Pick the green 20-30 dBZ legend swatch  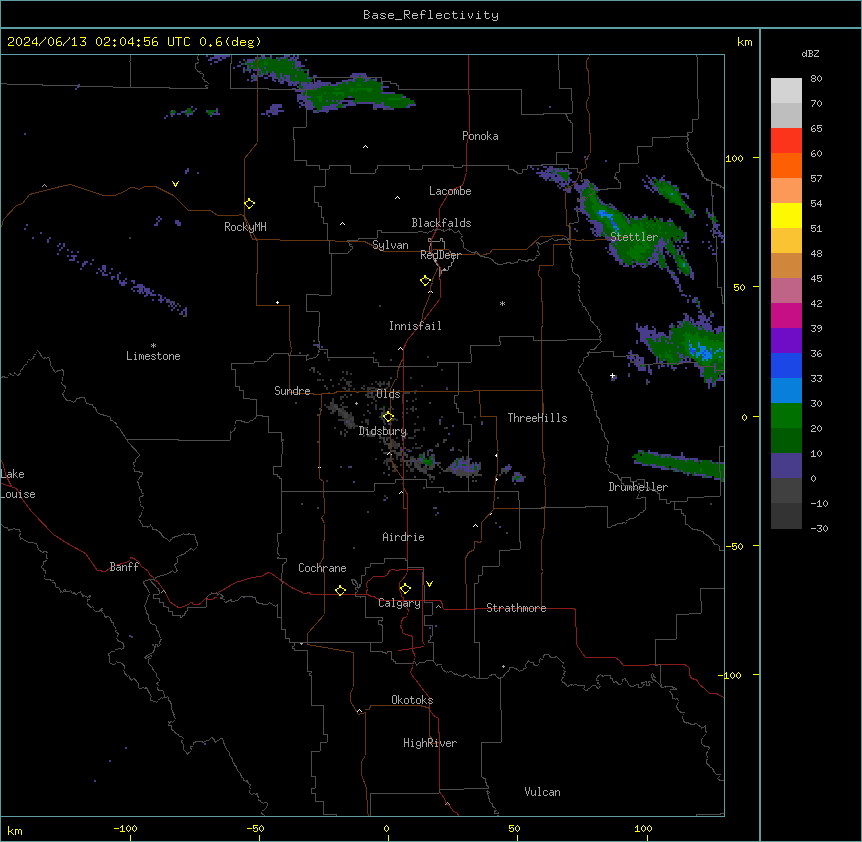coord(786,416)
